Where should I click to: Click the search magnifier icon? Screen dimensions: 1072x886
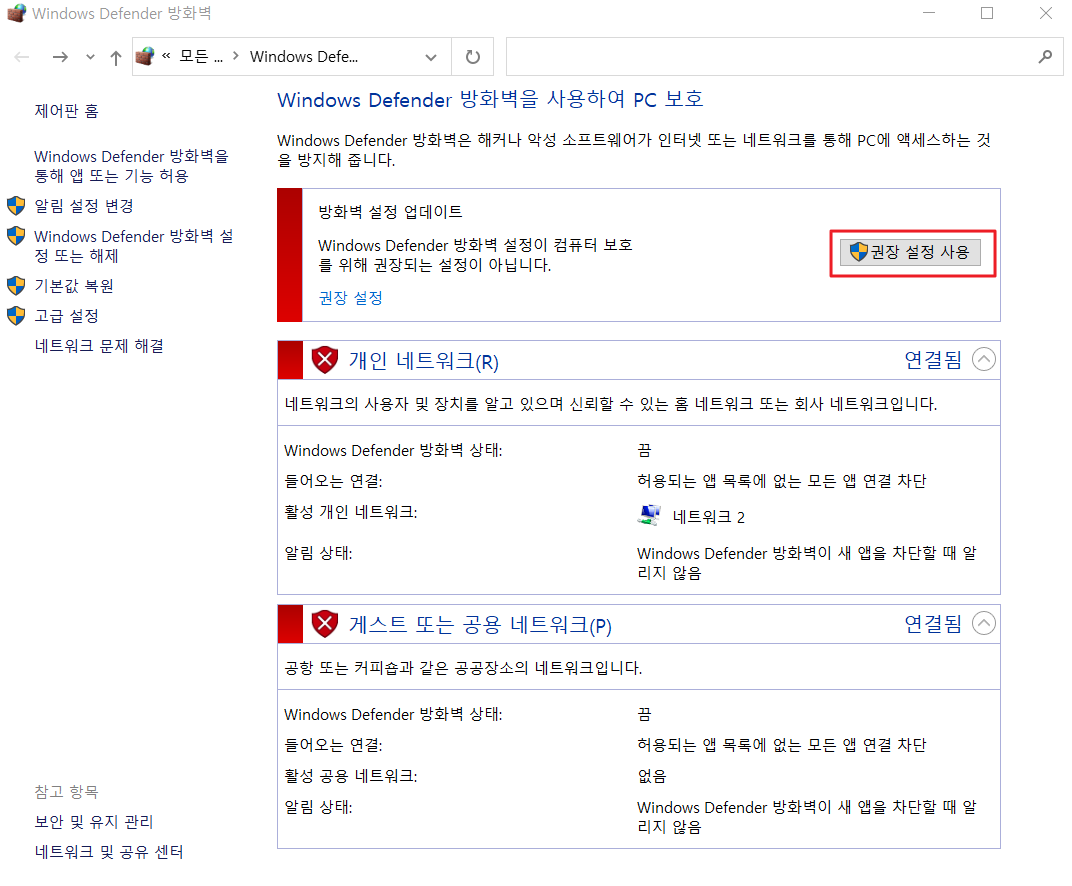click(x=1045, y=57)
